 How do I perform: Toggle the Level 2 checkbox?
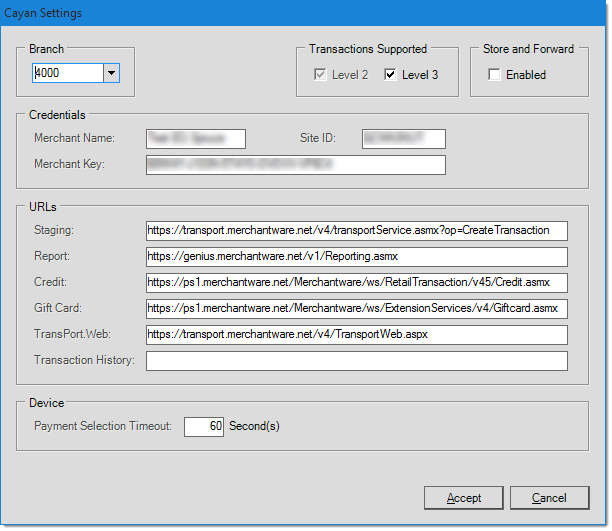(x=320, y=75)
